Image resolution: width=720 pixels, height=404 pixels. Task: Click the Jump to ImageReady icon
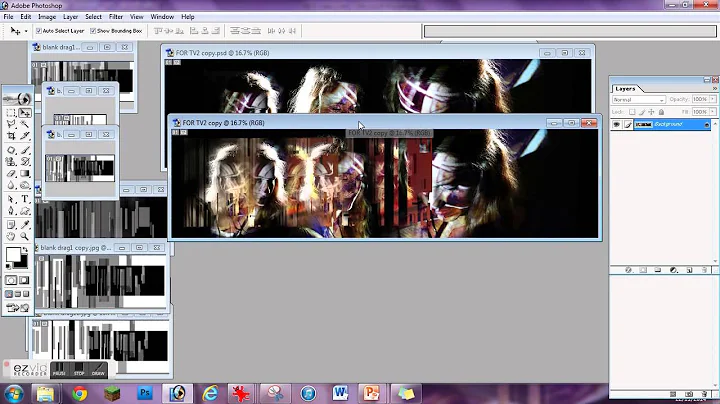[18, 308]
